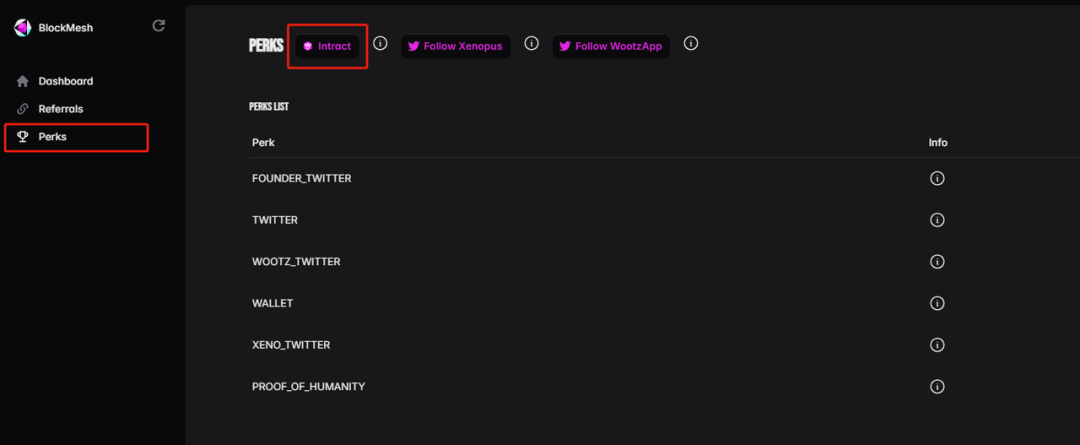
Task: Show info for the TWITTER perk
Action: tap(937, 220)
